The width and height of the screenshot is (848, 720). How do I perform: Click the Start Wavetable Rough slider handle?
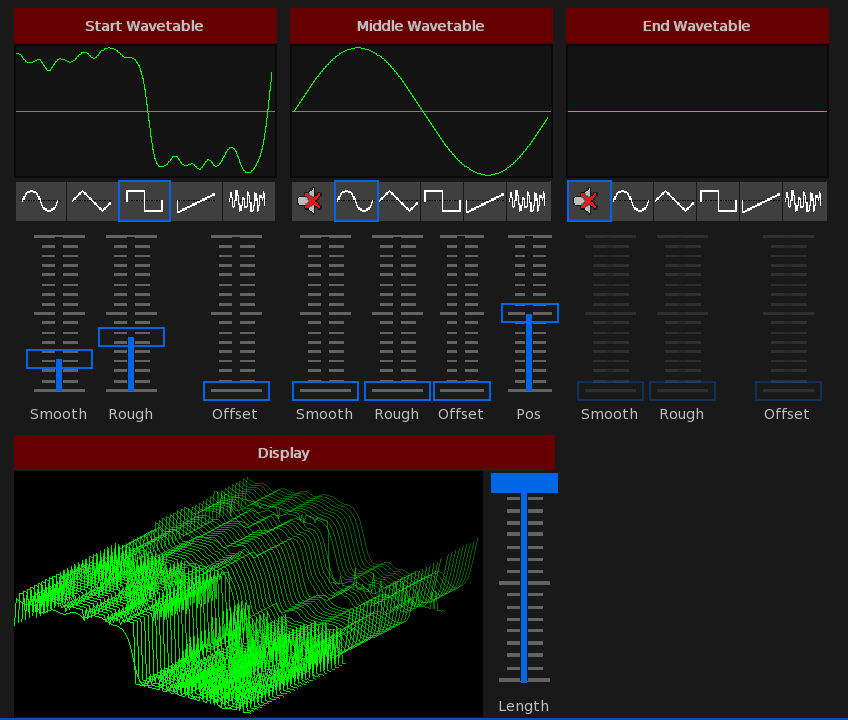(131, 337)
